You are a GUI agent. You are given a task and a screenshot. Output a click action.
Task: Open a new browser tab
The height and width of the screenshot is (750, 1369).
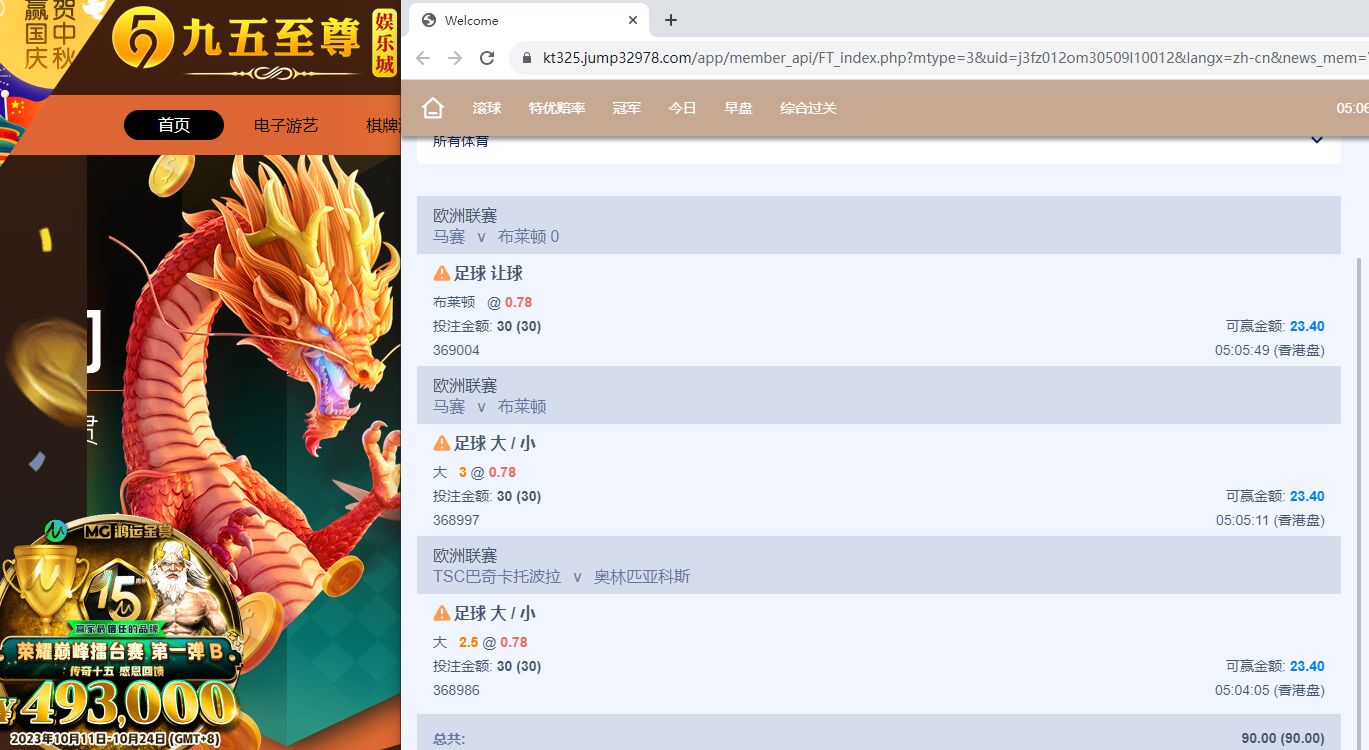(671, 20)
